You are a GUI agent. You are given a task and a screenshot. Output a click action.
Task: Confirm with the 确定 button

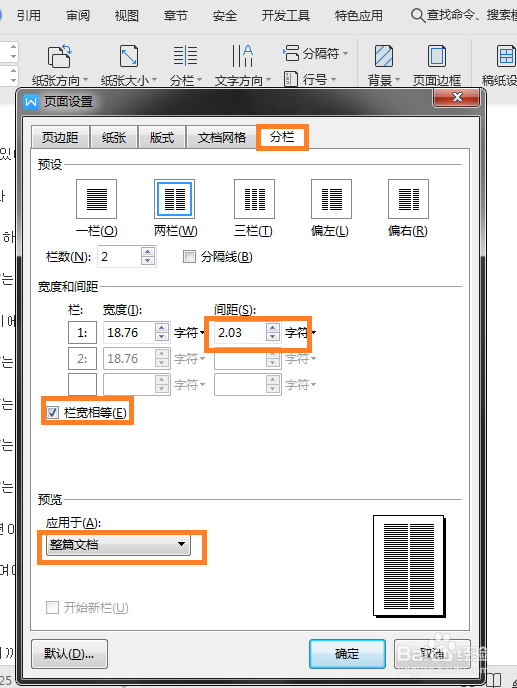click(x=347, y=654)
